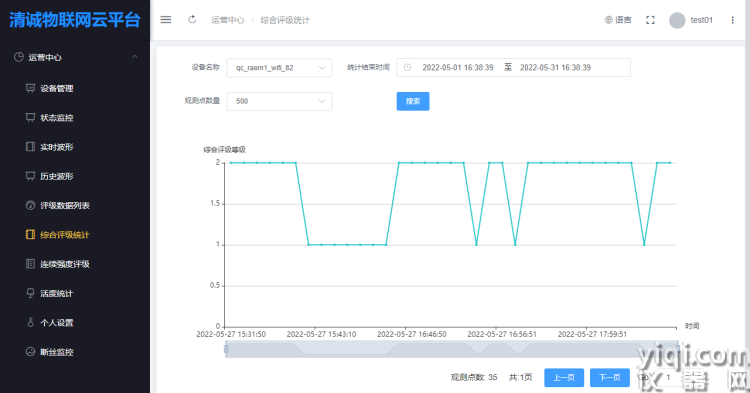
Task: Click x-axis label 2022-05-27 15:43:10
Action: [x=321, y=334]
